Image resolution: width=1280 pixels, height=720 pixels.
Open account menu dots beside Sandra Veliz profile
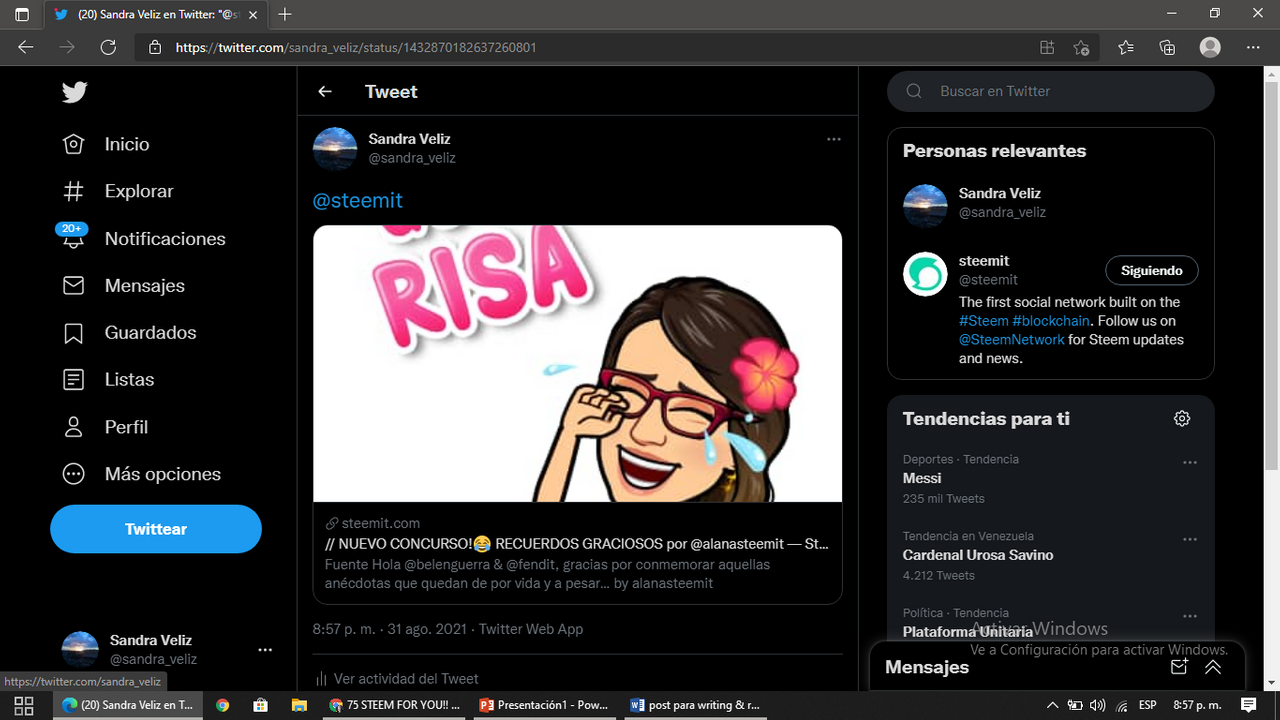[x=265, y=649]
